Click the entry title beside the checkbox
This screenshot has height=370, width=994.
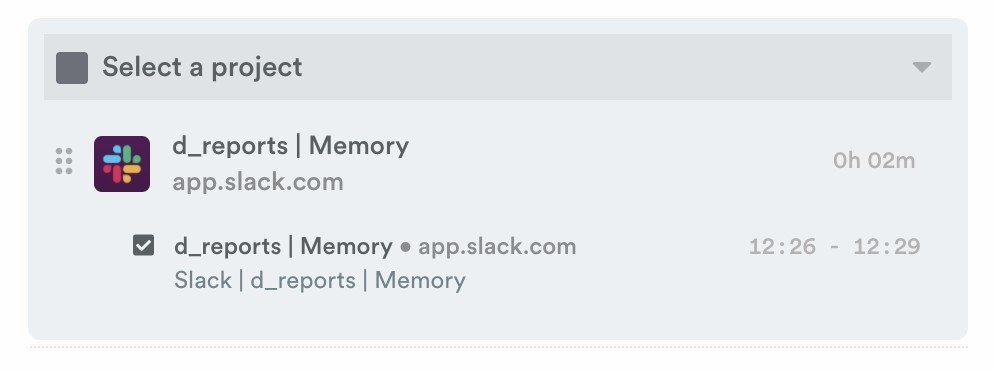coord(283,246)
